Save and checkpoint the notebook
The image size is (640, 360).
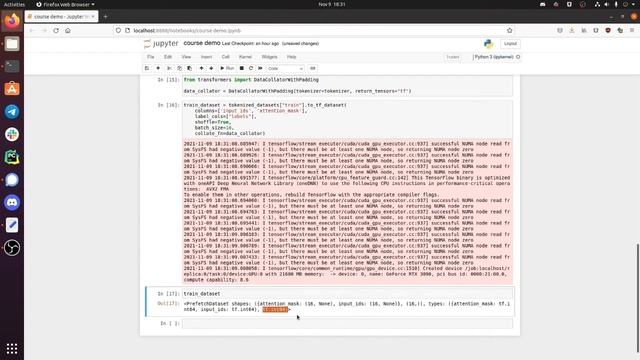click(x=147, y=68)
